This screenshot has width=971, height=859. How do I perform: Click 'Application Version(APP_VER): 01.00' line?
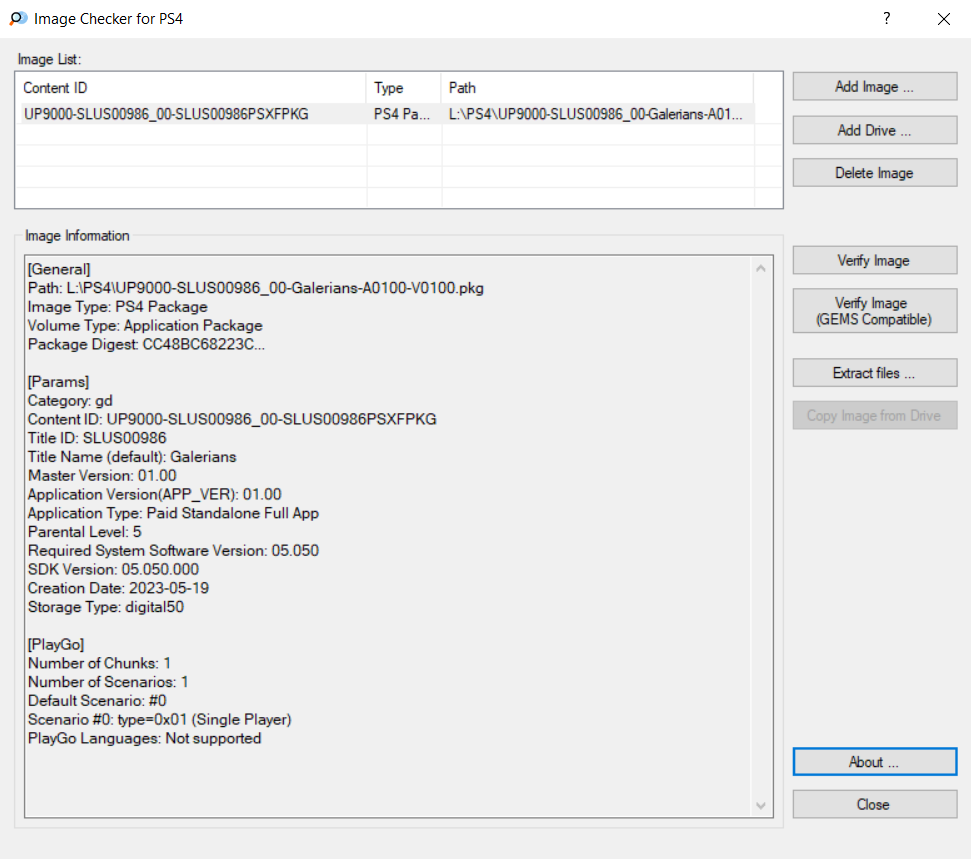coord(155,494)
